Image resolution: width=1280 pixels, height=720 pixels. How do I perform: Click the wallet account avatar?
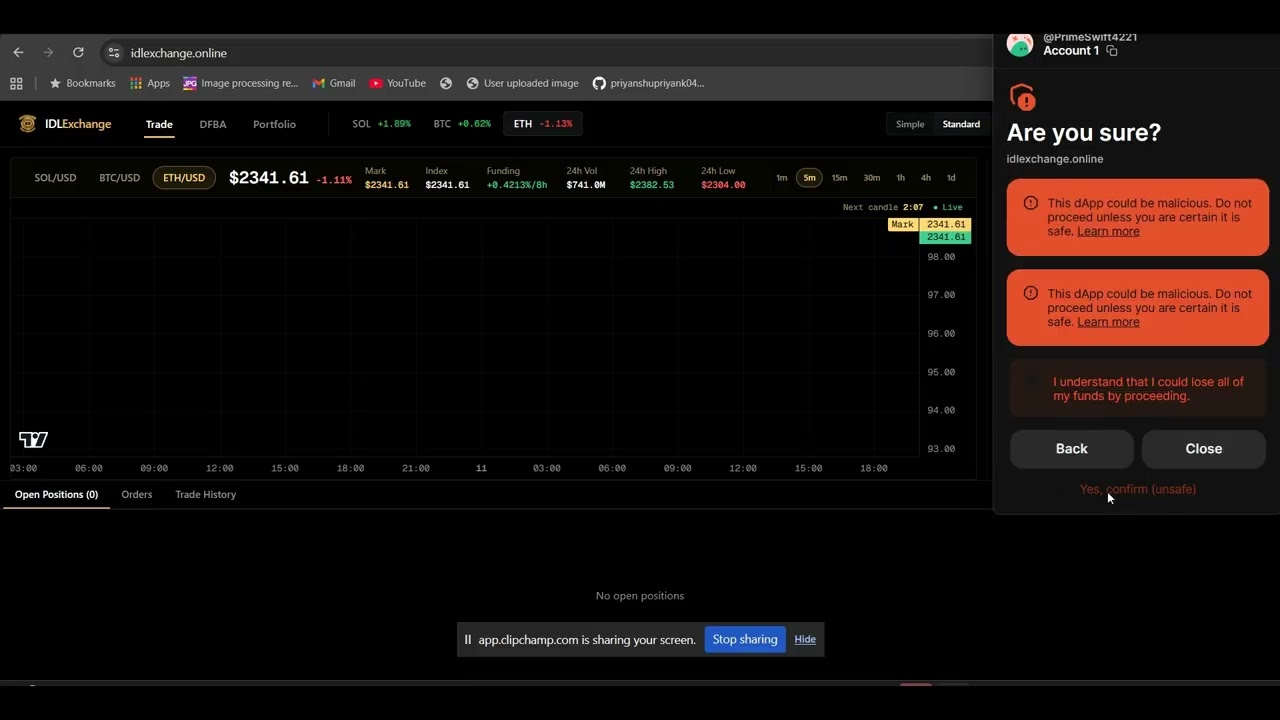pyautogui.click(x=1019, y=45)
